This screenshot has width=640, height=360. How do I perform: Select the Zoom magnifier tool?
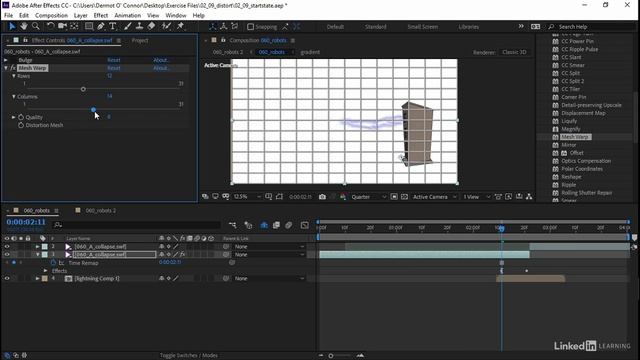(36, 26)
